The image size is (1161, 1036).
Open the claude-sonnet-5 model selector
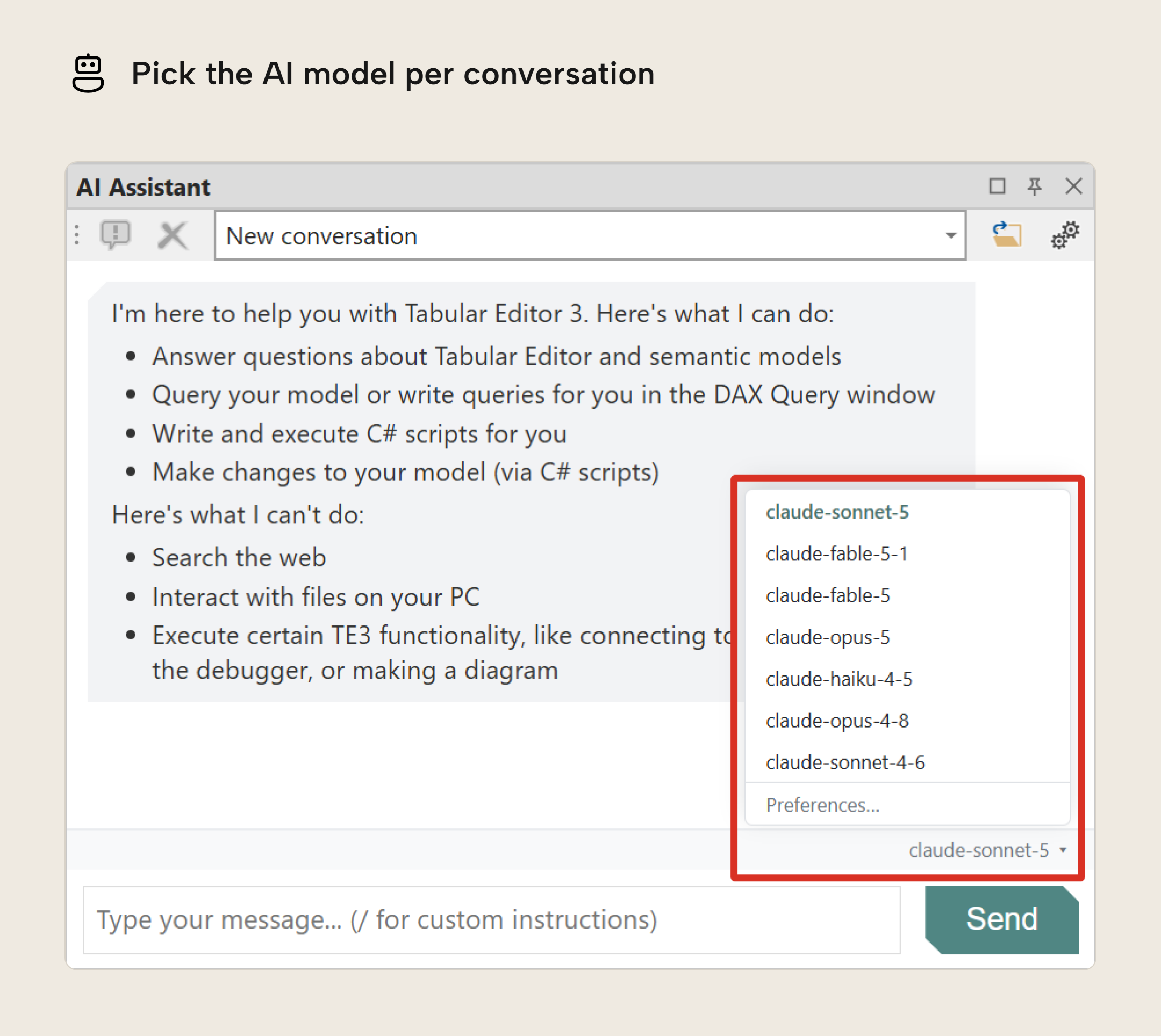point(987,850)
